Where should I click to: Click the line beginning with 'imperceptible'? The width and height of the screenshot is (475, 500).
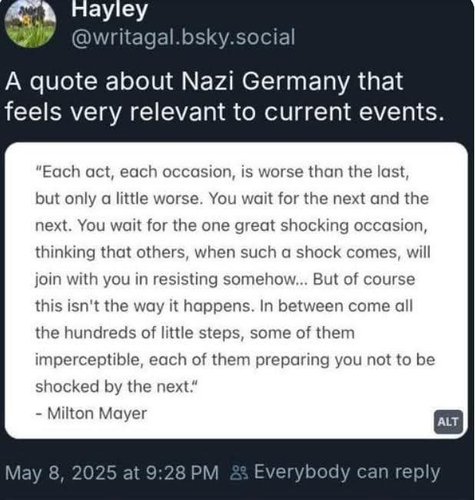[235, 360]
